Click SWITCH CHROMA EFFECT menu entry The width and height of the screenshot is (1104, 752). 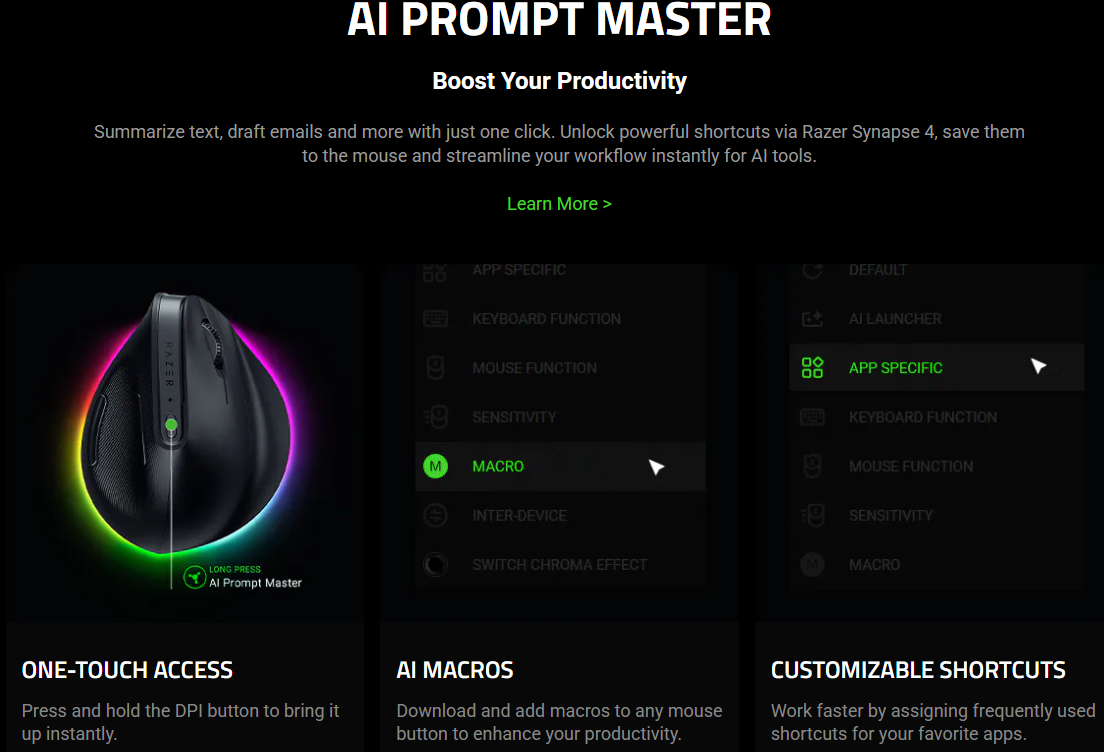pos(560,565)
